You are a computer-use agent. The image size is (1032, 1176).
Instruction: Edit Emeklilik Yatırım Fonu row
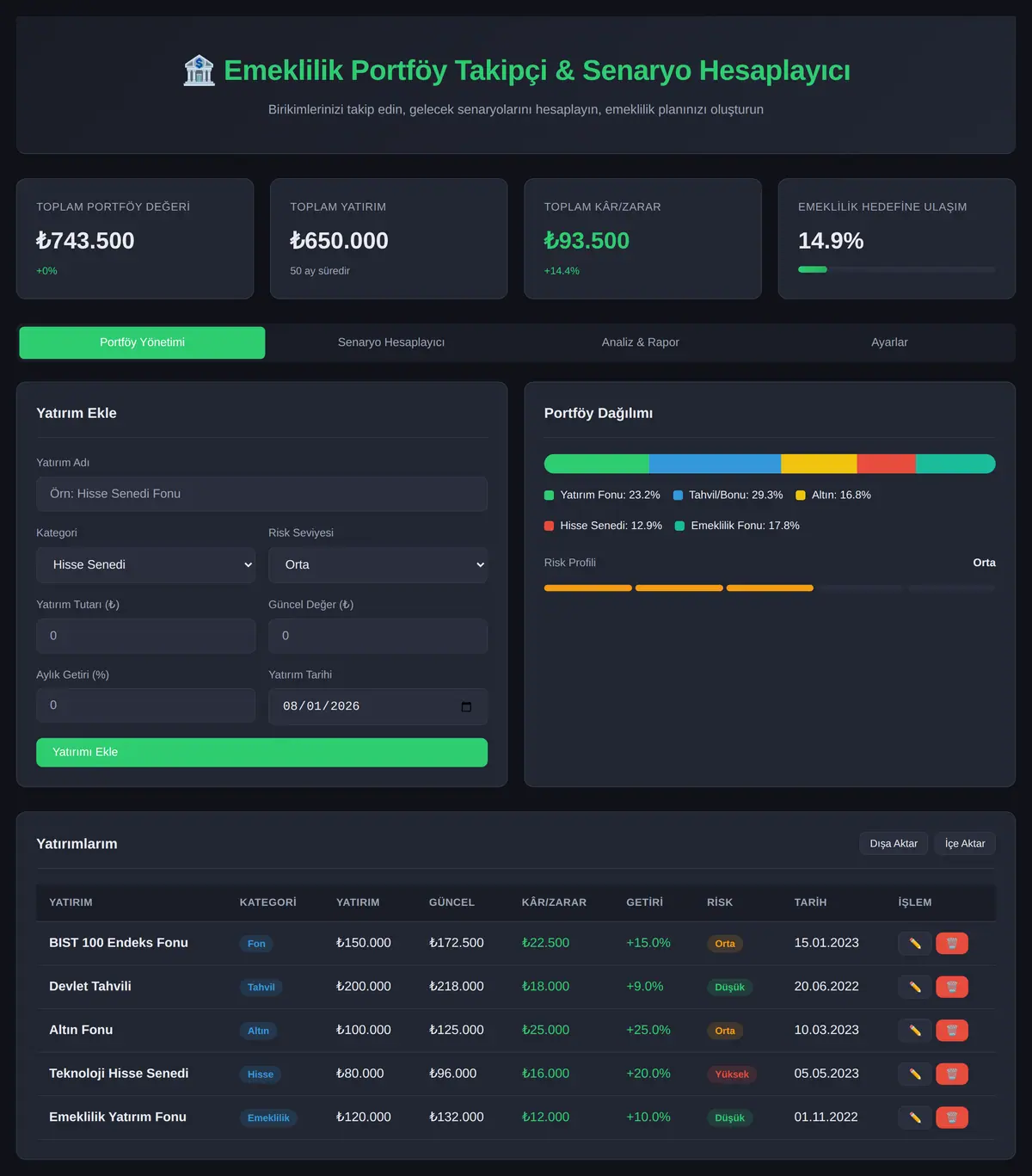pos(914,1118)
